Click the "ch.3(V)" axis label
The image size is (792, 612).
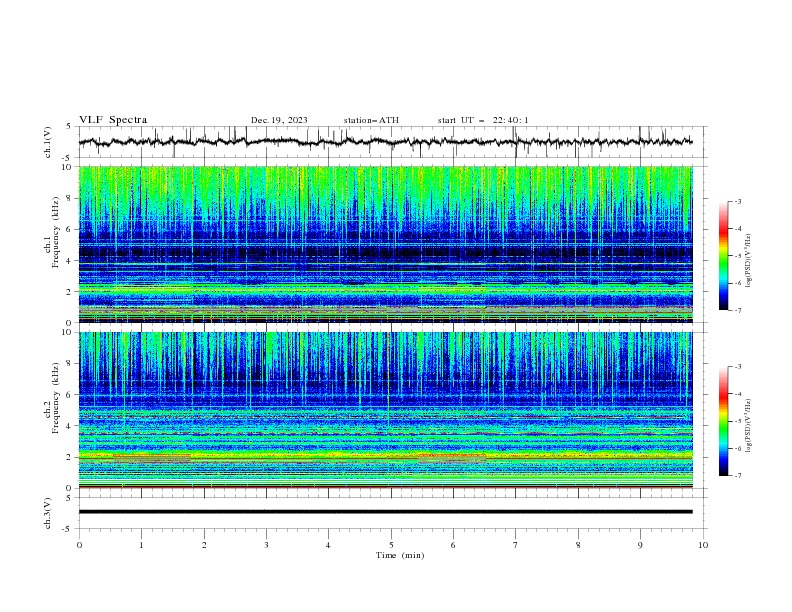(x=48, y=513)
